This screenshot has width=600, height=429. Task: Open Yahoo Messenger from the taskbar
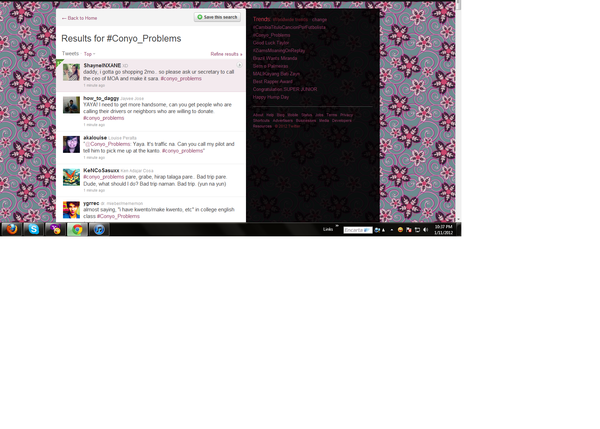tap(55, 229)
